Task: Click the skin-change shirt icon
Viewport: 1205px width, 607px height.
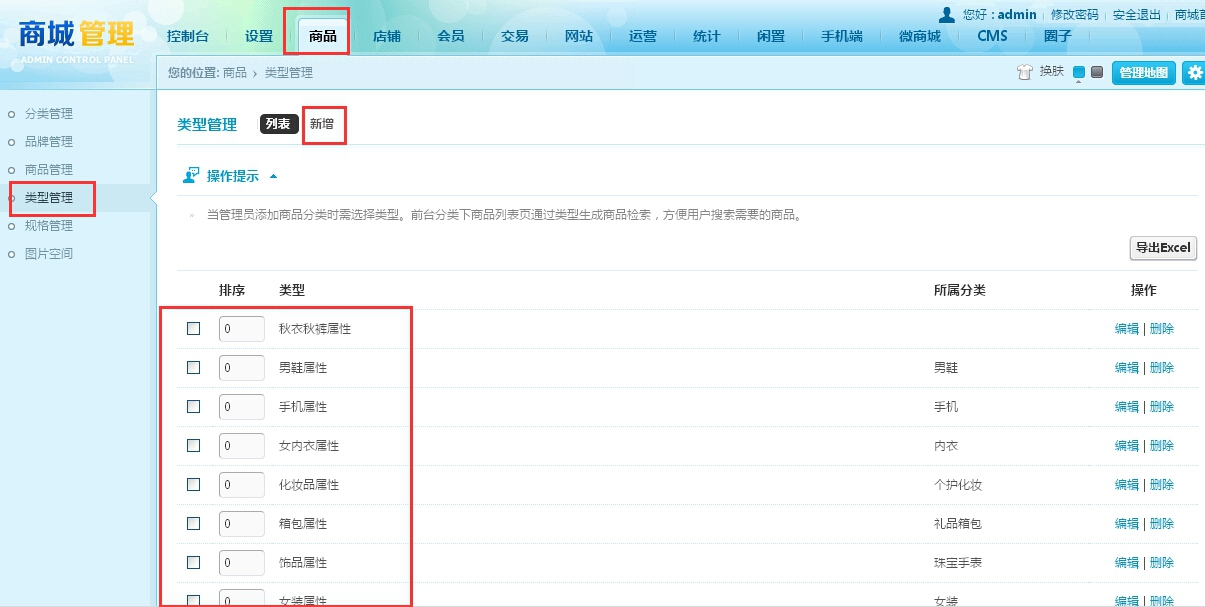Action: click(1023, 72)
